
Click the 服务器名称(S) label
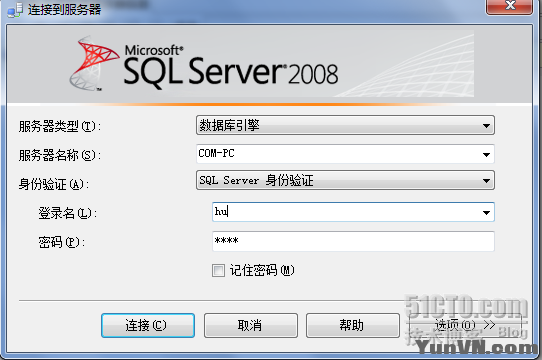[59, 155]
